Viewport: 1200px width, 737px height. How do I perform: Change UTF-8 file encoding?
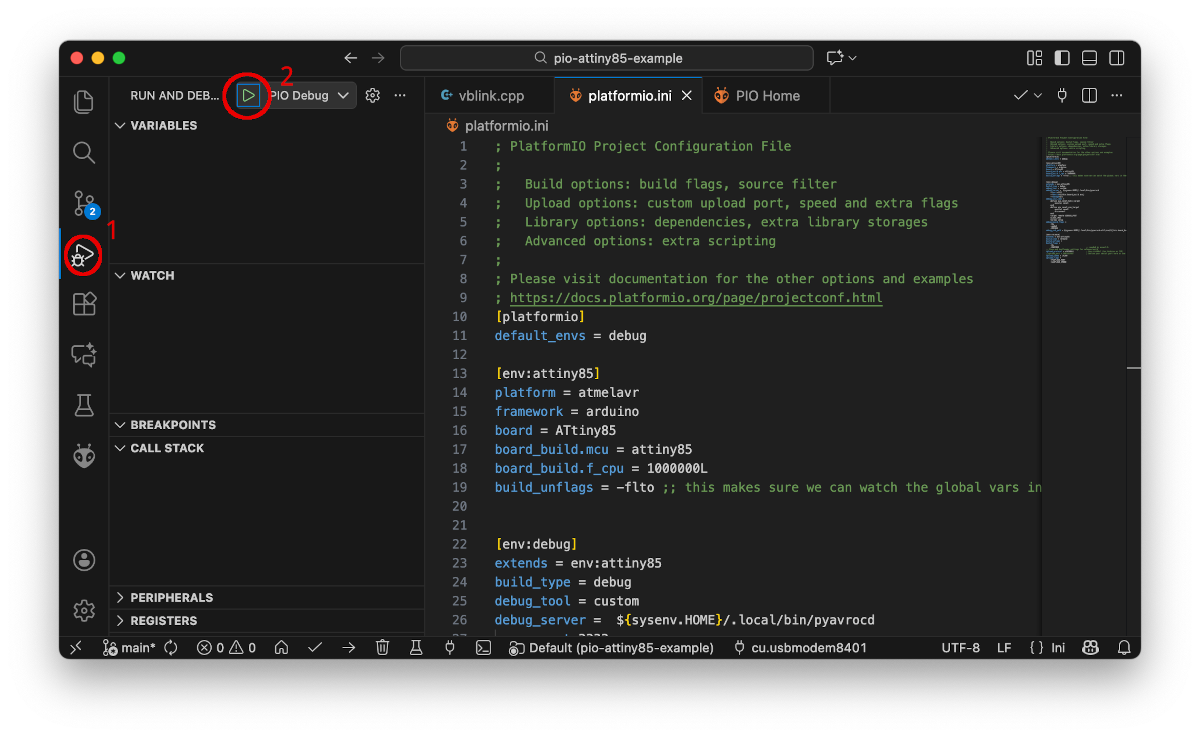tap(961, 648)
